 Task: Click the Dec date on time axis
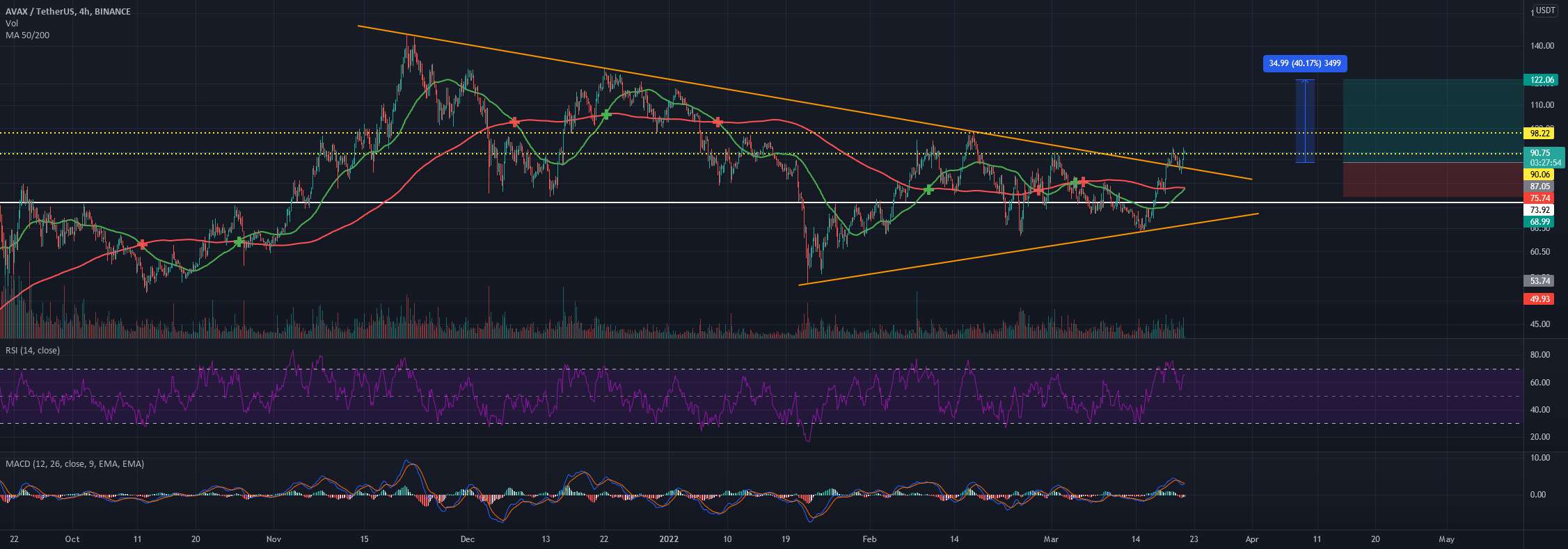467,539
